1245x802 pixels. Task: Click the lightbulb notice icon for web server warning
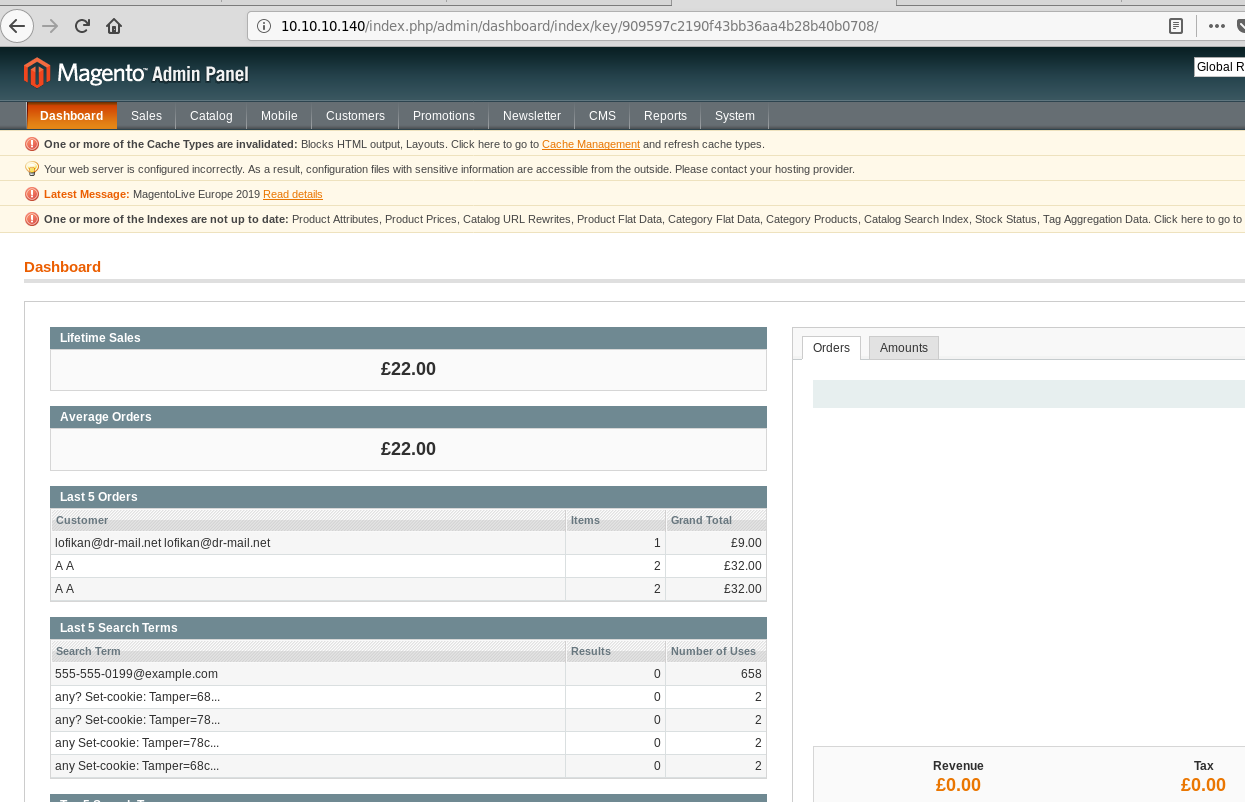(x=32, y=169)
